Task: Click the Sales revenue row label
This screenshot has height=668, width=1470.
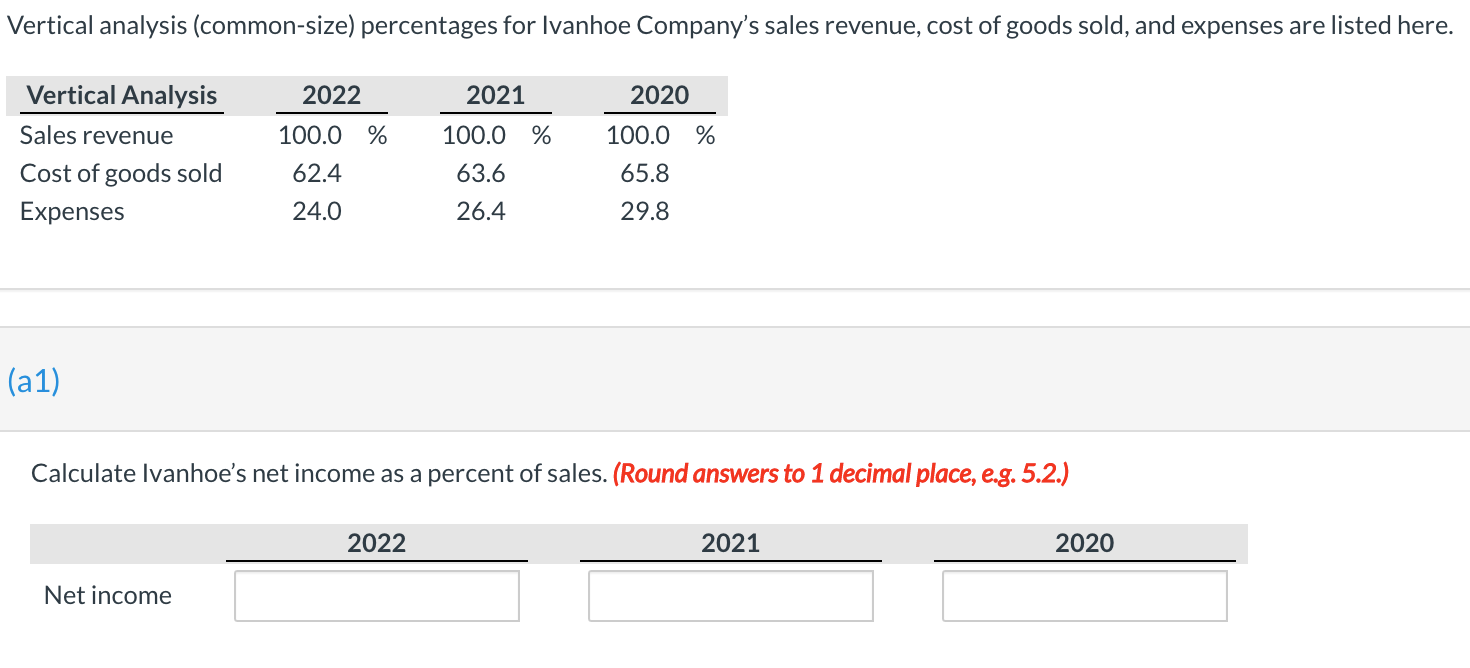Action: tap(97, 135)
